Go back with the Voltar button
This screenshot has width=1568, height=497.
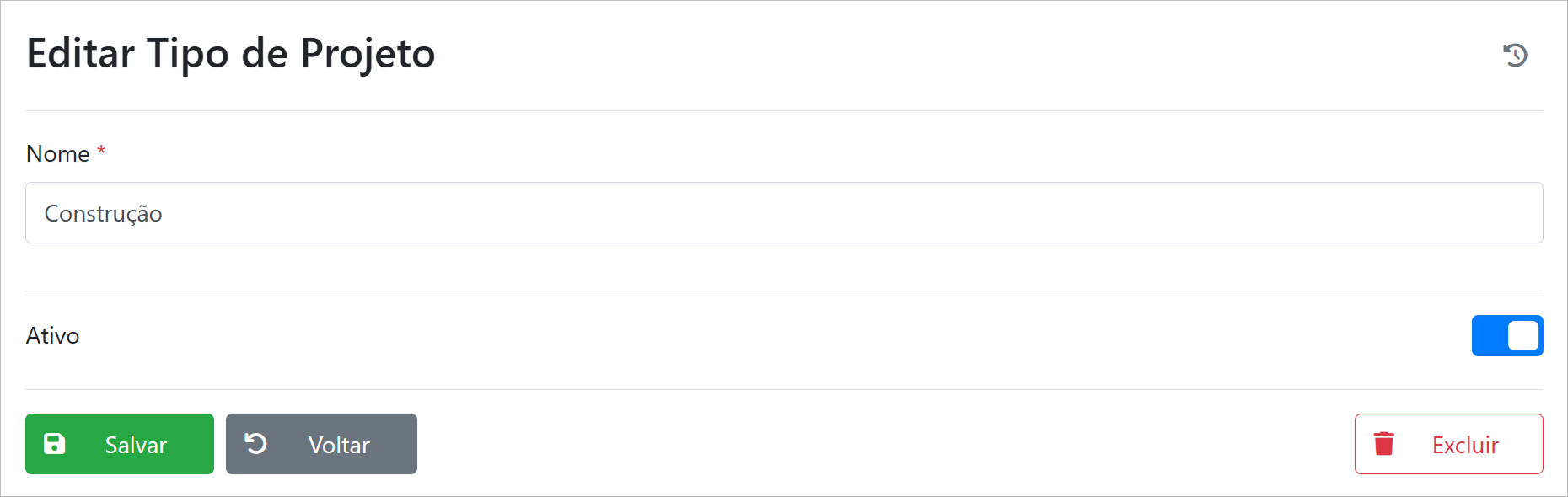point(321,444)
